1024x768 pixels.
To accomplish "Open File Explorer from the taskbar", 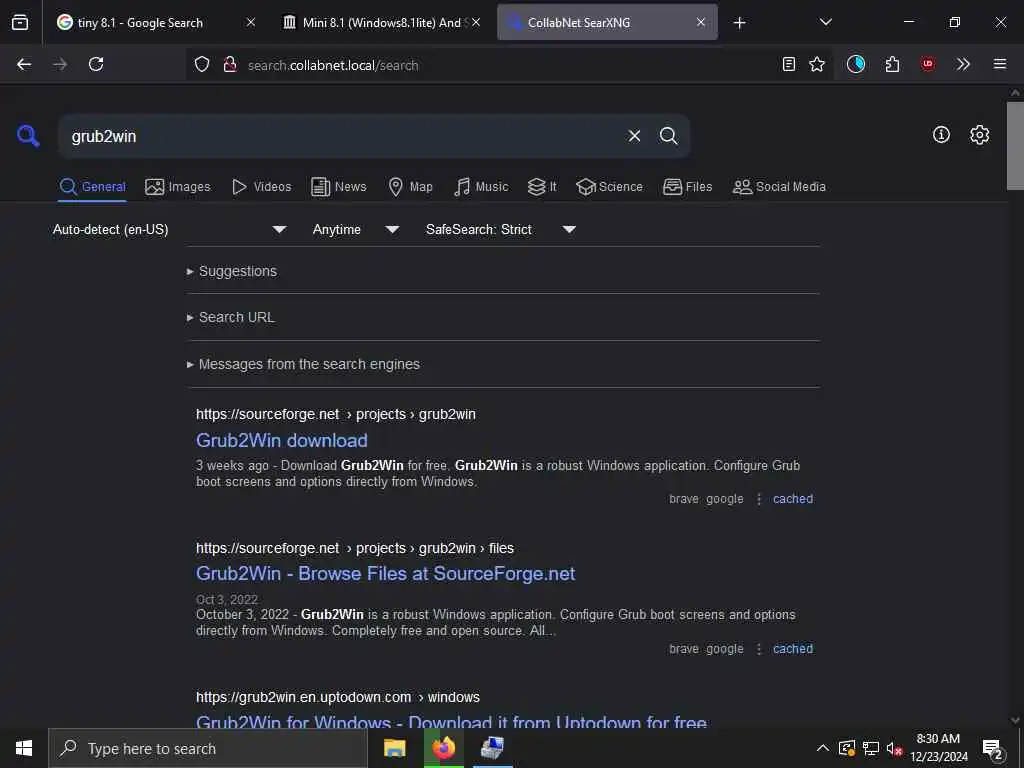I will click(x=394, y=748).
